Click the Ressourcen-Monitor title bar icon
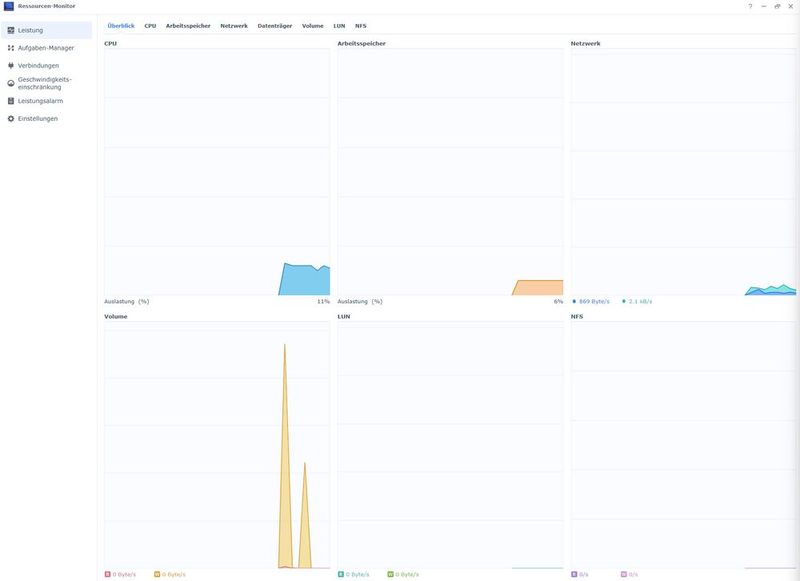800x581 pixels. coord(8,5)
